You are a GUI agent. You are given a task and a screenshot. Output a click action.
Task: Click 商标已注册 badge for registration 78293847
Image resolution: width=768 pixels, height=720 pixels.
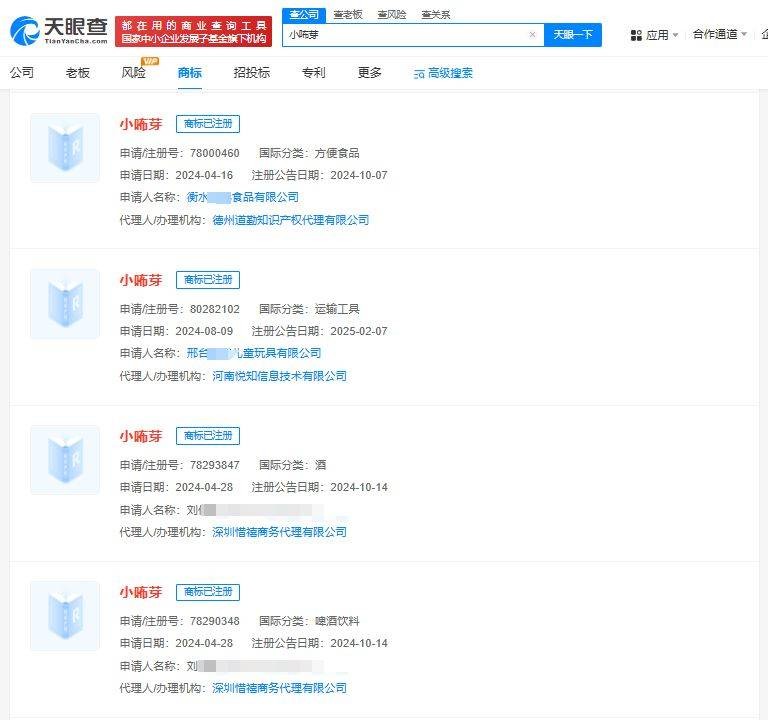[x=208, y=435]
